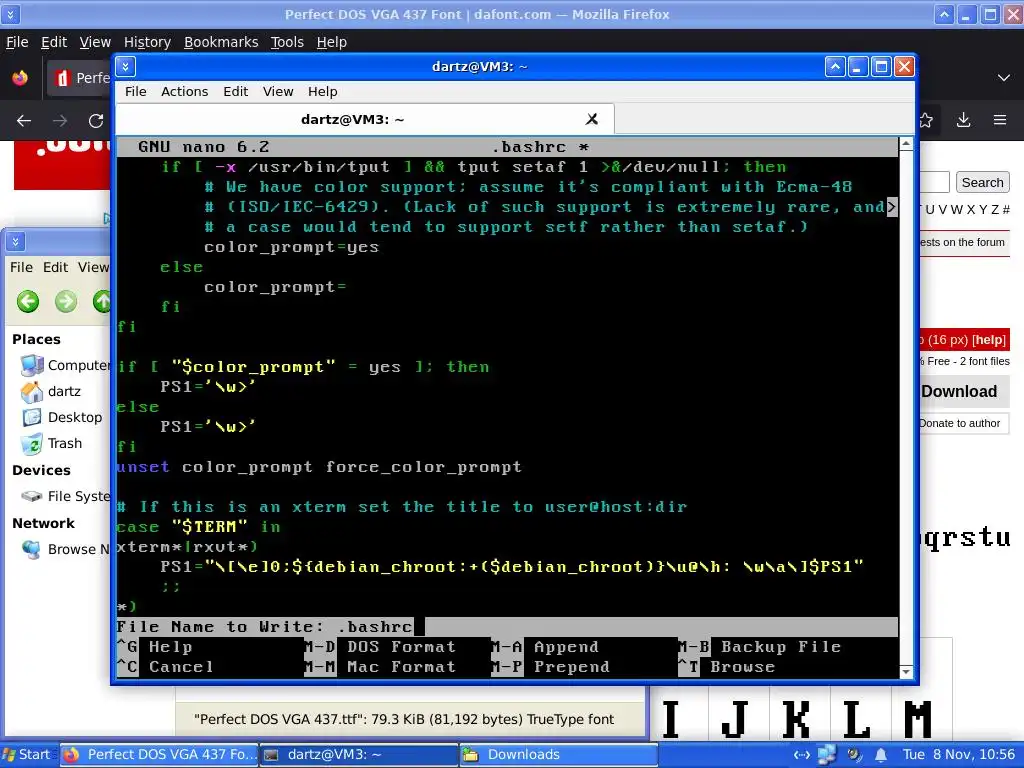Click file manager back arrow
Screen dimensions: 1024x768
[x=27, y=302]
